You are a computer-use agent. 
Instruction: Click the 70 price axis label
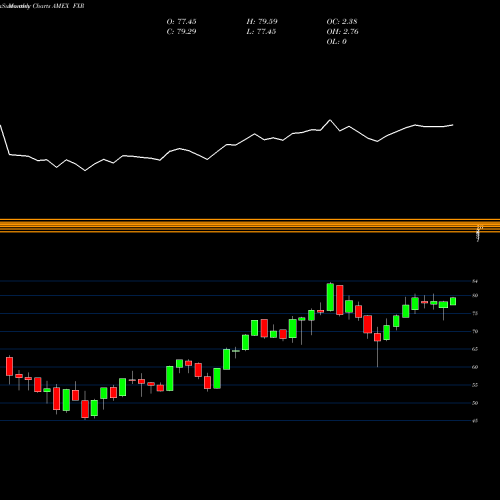click(475, 331)
